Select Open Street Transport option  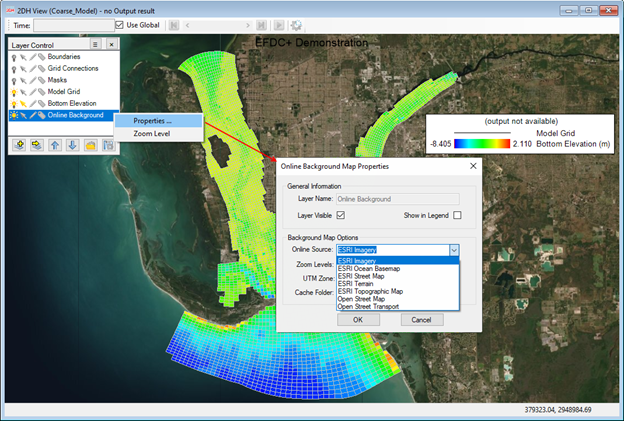click(398, 306)
